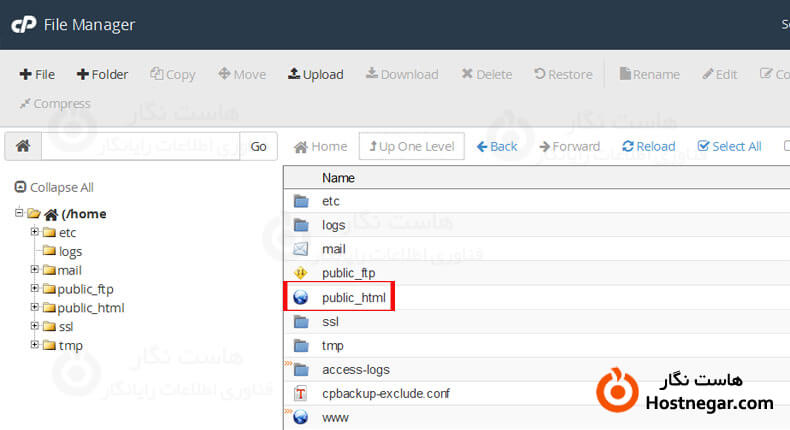Click the cpbackup-exclude.conf text file icon
The image size is (790, 430).
(301, 393)
